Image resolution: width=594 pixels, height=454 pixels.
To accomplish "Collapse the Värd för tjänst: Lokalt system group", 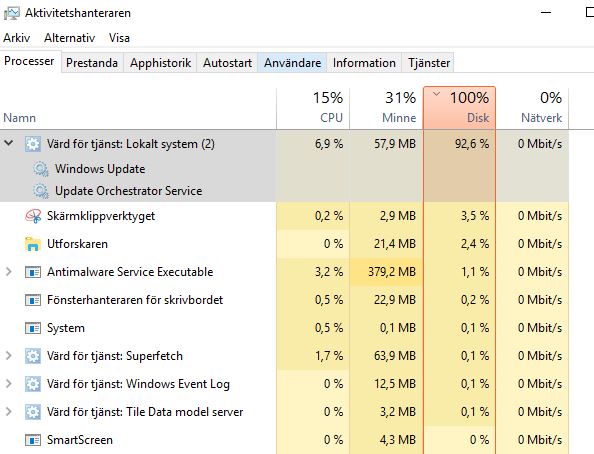I will pos(9,143).
